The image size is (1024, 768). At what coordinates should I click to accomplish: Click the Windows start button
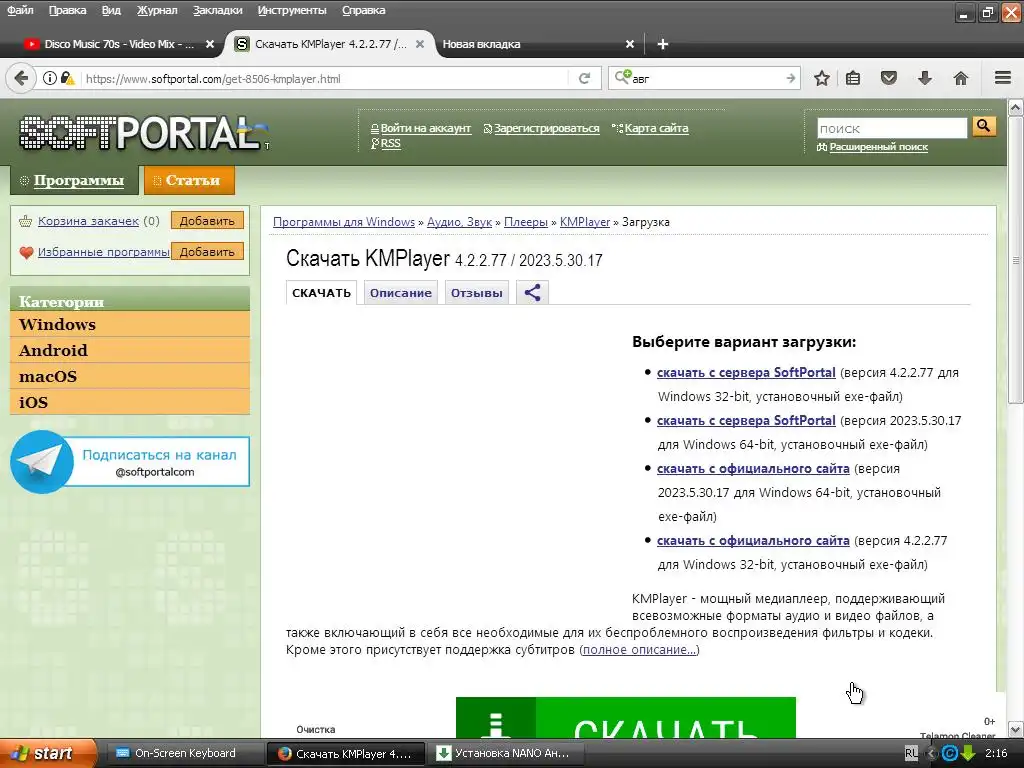48,753
